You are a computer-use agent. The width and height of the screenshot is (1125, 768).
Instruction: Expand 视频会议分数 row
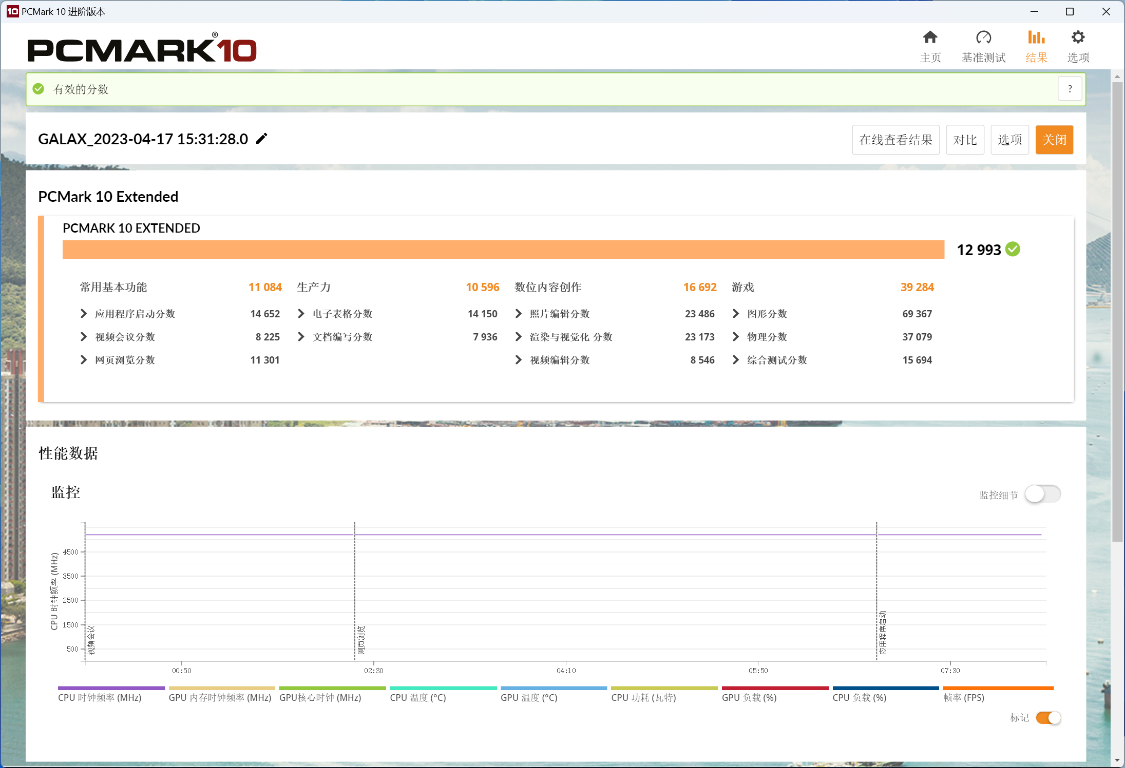point(118,337)
